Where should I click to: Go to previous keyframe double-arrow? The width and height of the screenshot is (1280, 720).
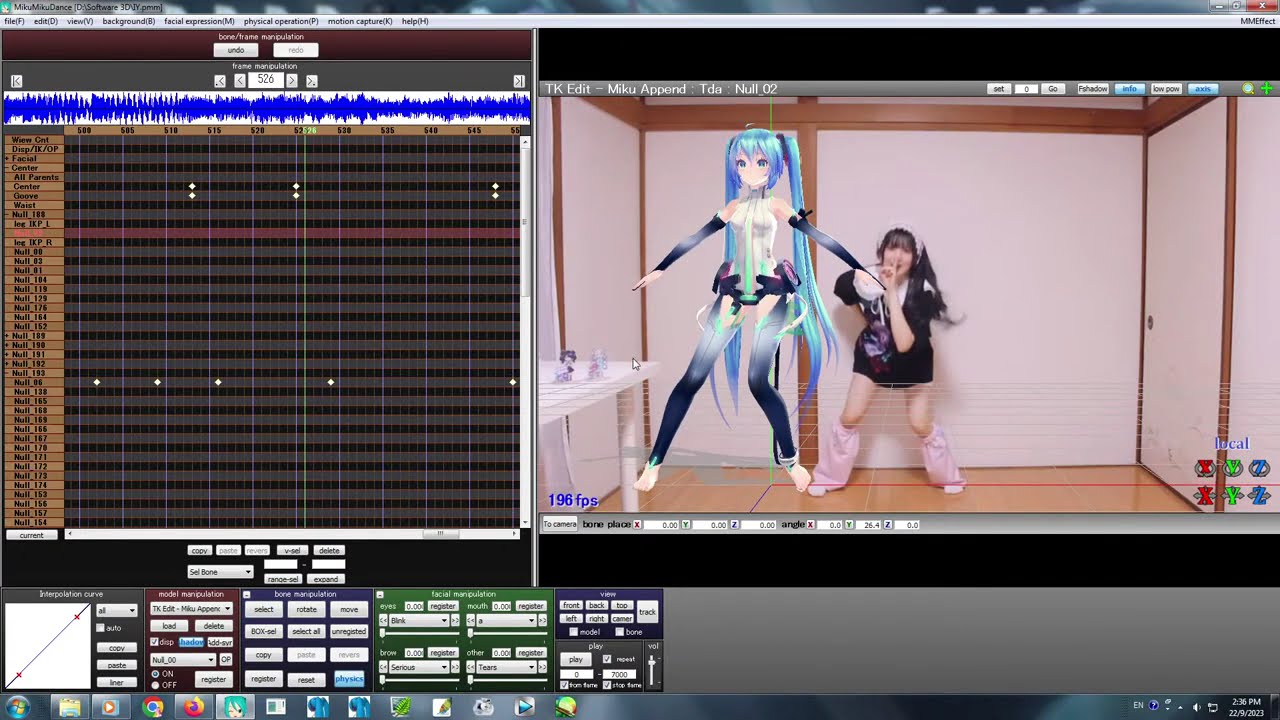[x=220, y=81]
